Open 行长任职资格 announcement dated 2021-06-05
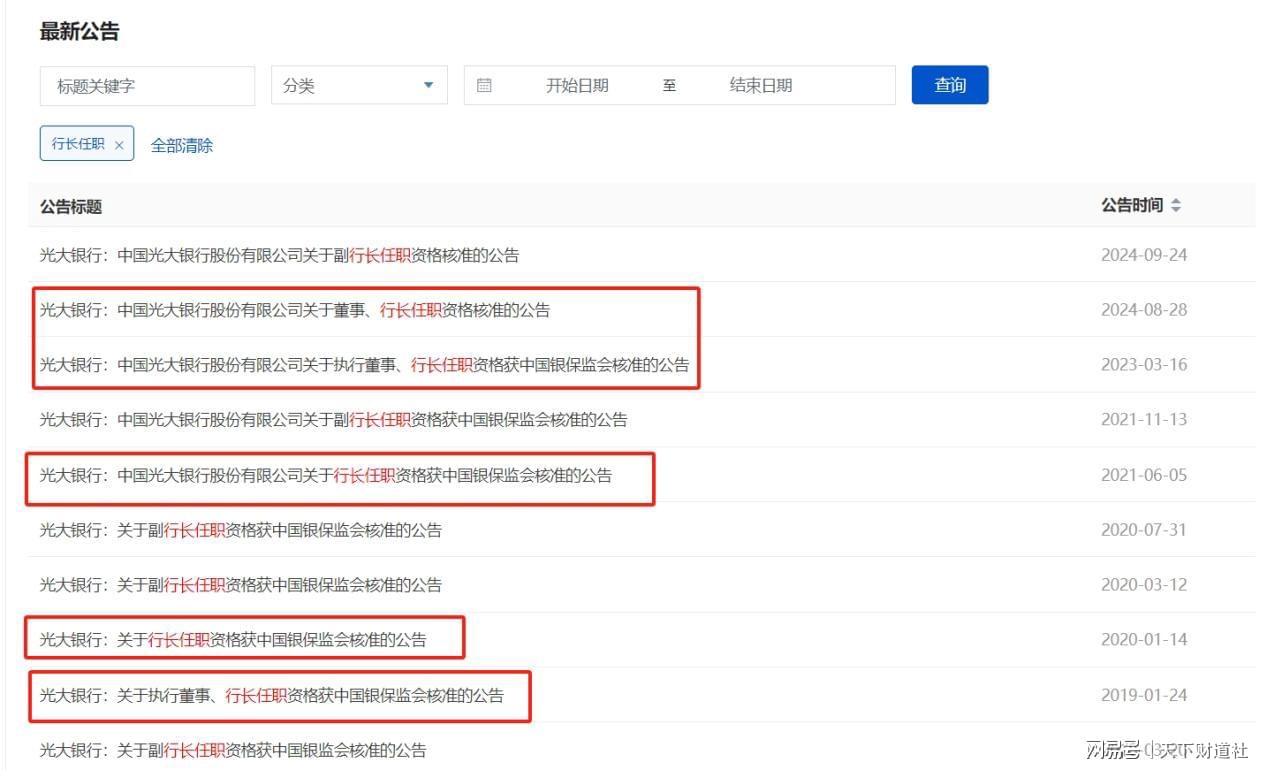Viewport: 1267px width, 770px height. [325, 475]
